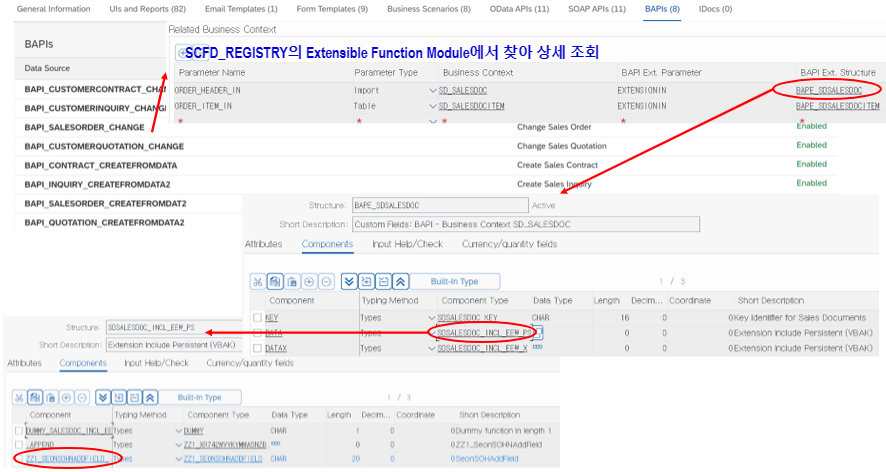Click the Delete Row icon in the BAPE_SDSALESDOC toolbar

(x=383, y=282)
